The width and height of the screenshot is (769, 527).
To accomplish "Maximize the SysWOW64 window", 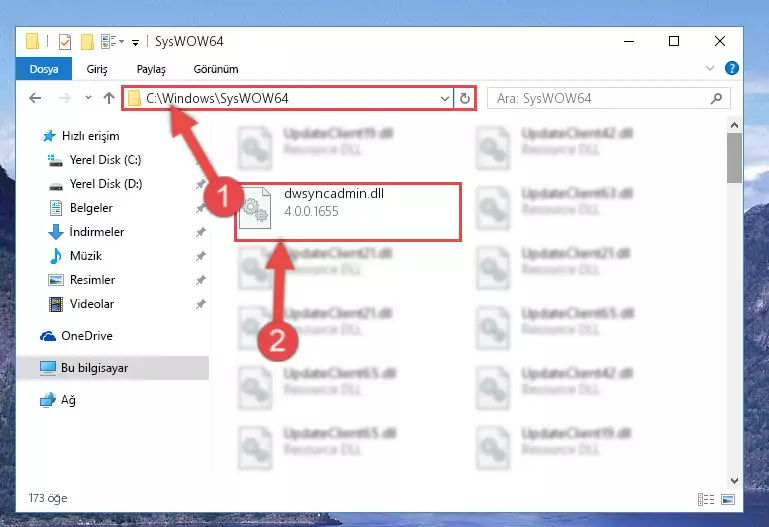I will tap(674, 42).
